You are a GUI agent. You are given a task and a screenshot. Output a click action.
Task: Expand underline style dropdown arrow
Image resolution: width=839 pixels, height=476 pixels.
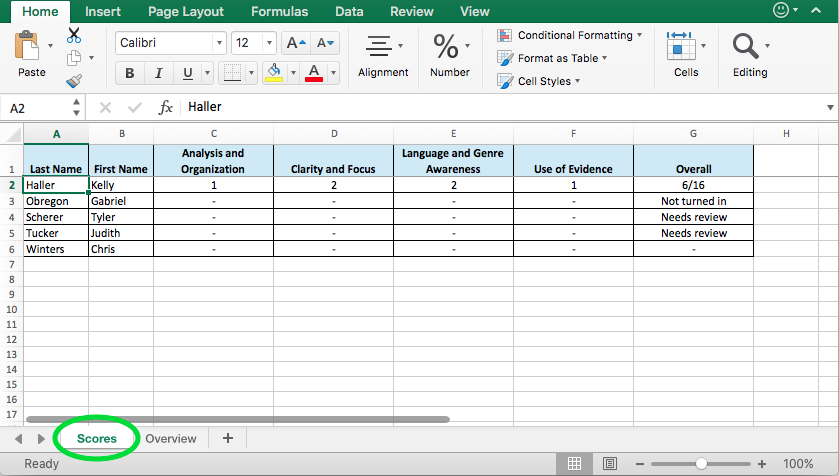[207, 73]
